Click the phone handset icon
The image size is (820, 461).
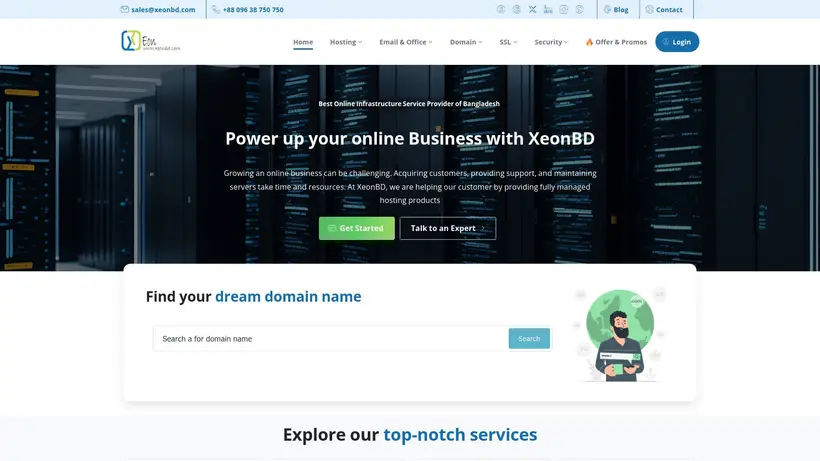point(216,9)
